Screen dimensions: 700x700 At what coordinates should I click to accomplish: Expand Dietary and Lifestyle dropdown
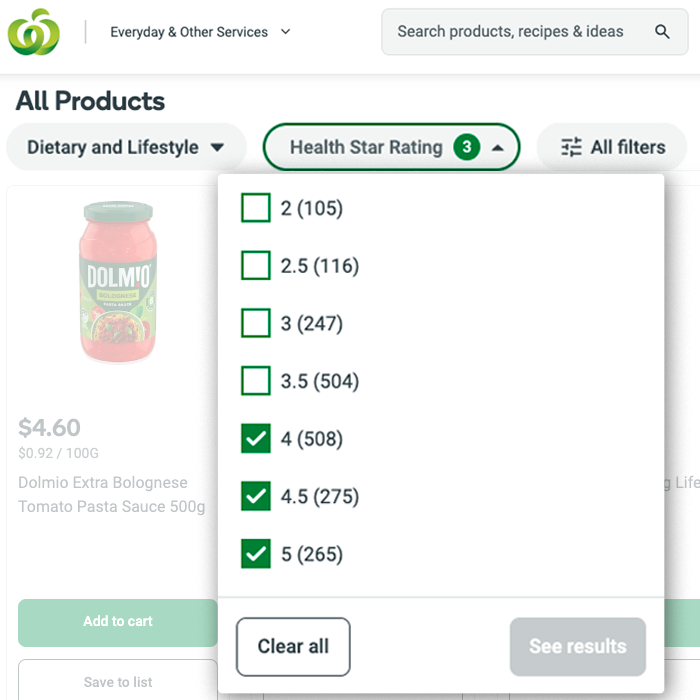[126, 147]
